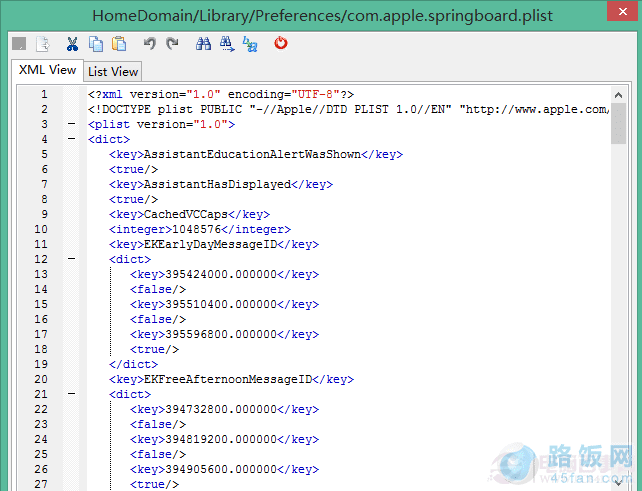Click key 395510400.000000 line
Viewport: 642px width, 491px height.
tap(224, 304)
